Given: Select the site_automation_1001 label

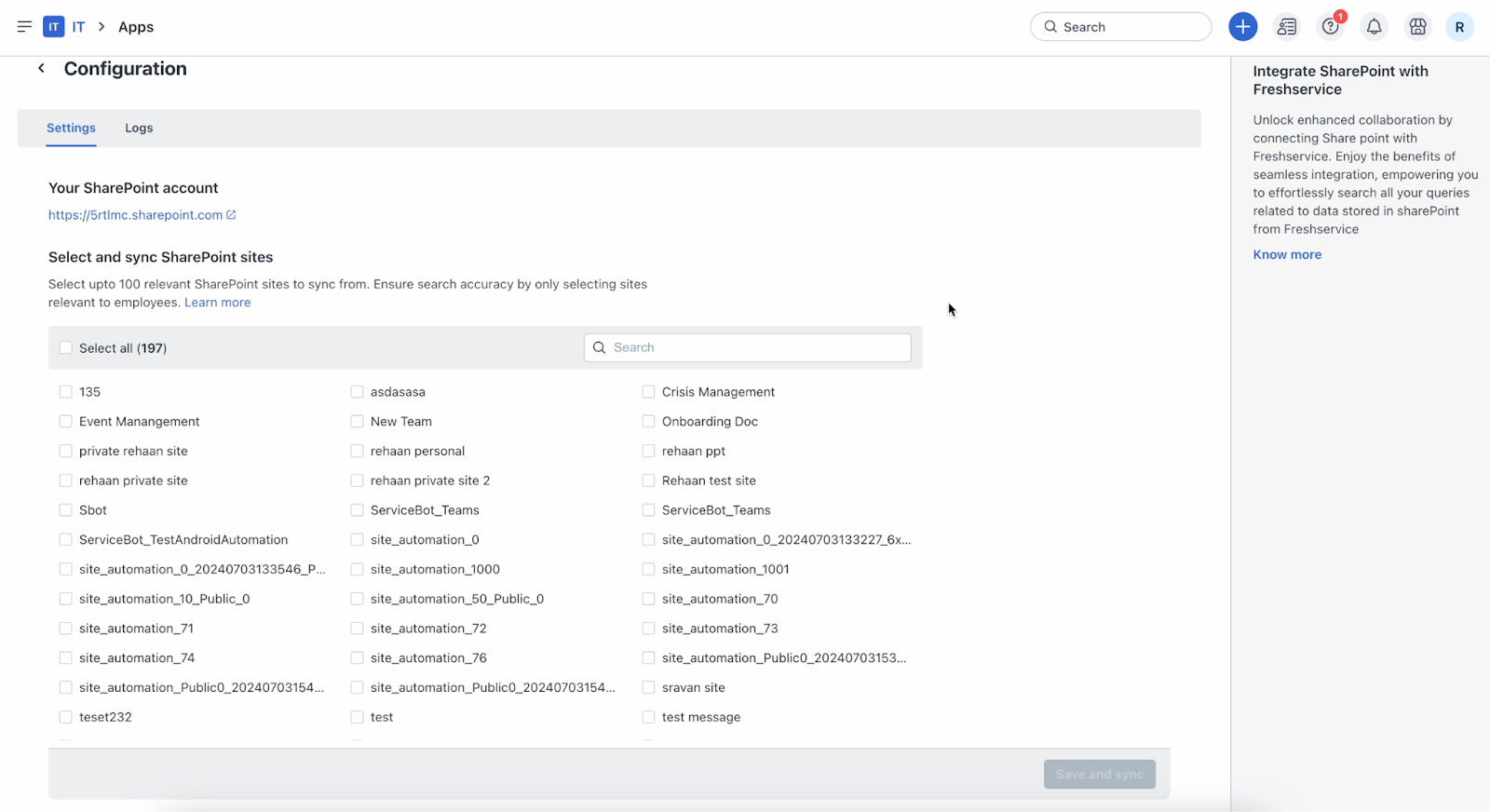Looking at the screenshot, I should (x=725, y=569).
